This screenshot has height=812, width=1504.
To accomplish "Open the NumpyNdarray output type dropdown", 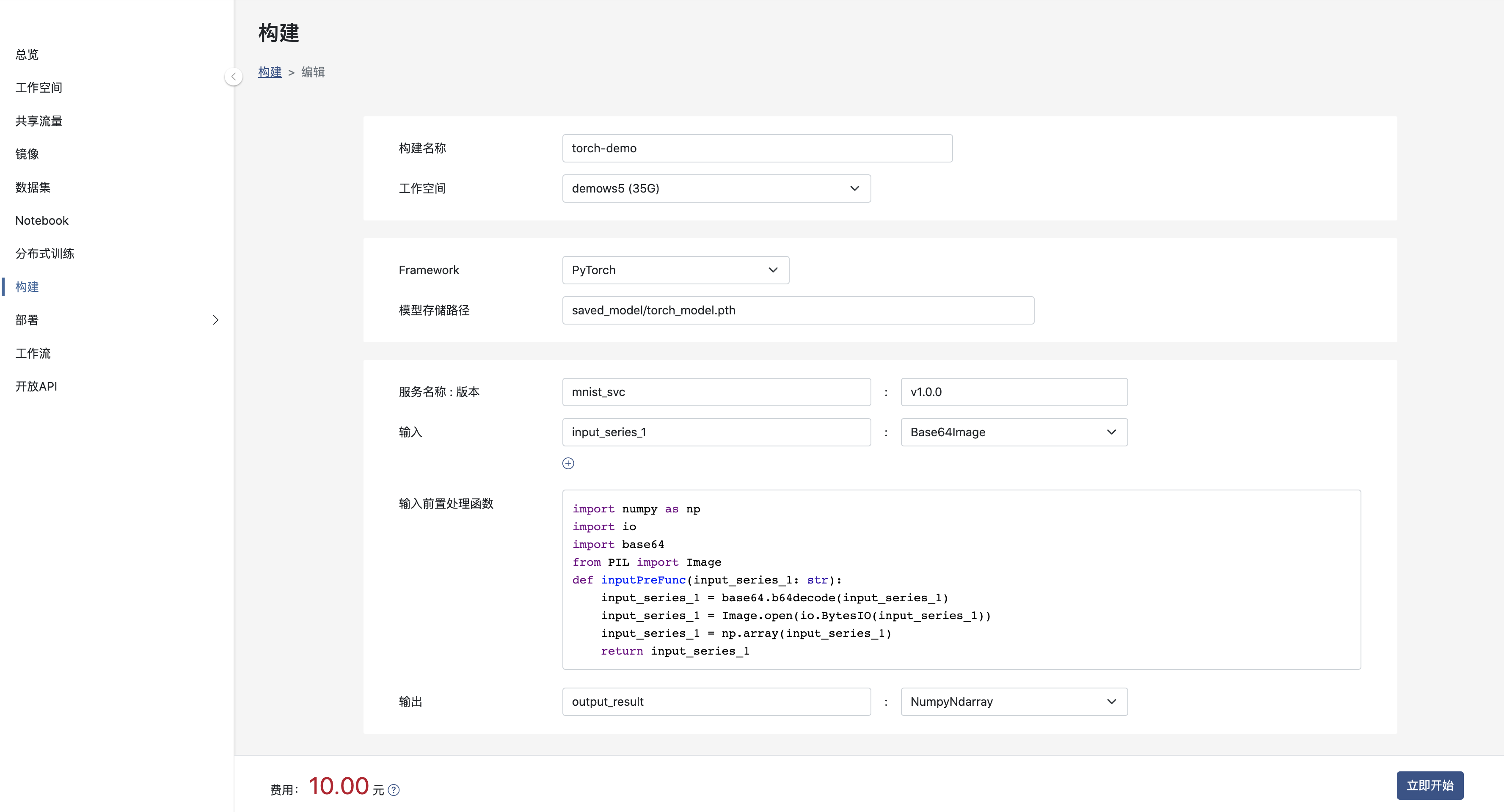I will [x=1014, y=702].
